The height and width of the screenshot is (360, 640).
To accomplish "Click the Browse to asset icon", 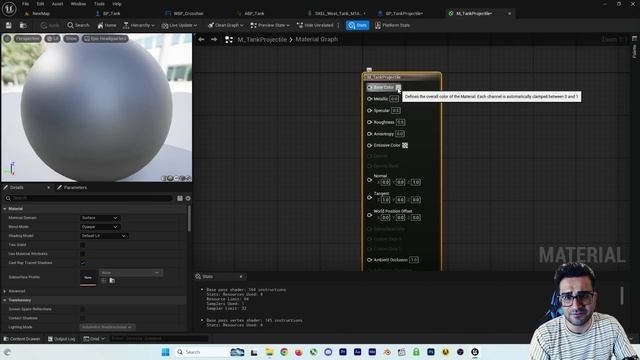I will (23, 25).
